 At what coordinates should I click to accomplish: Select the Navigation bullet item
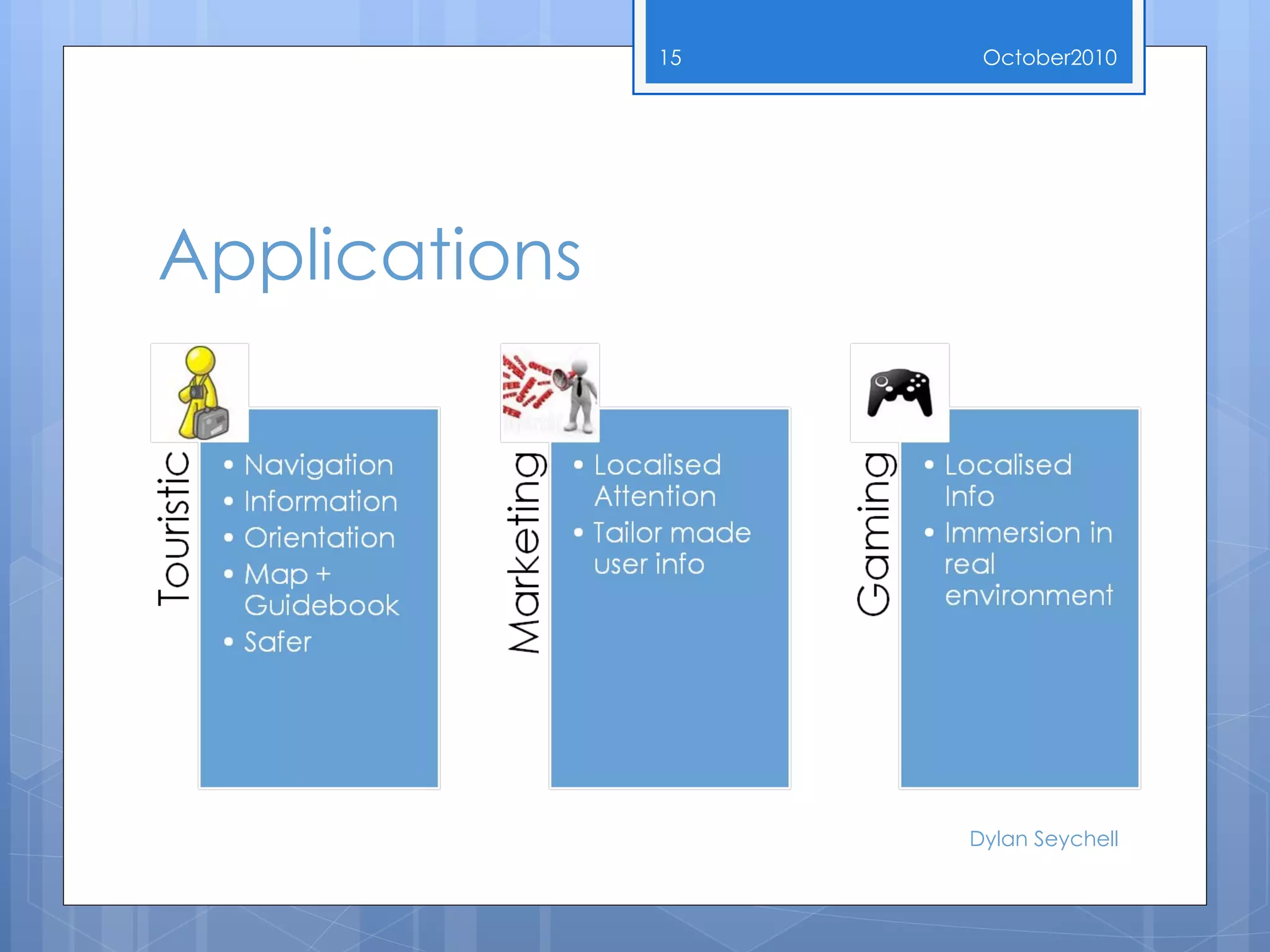click(319, 465)
